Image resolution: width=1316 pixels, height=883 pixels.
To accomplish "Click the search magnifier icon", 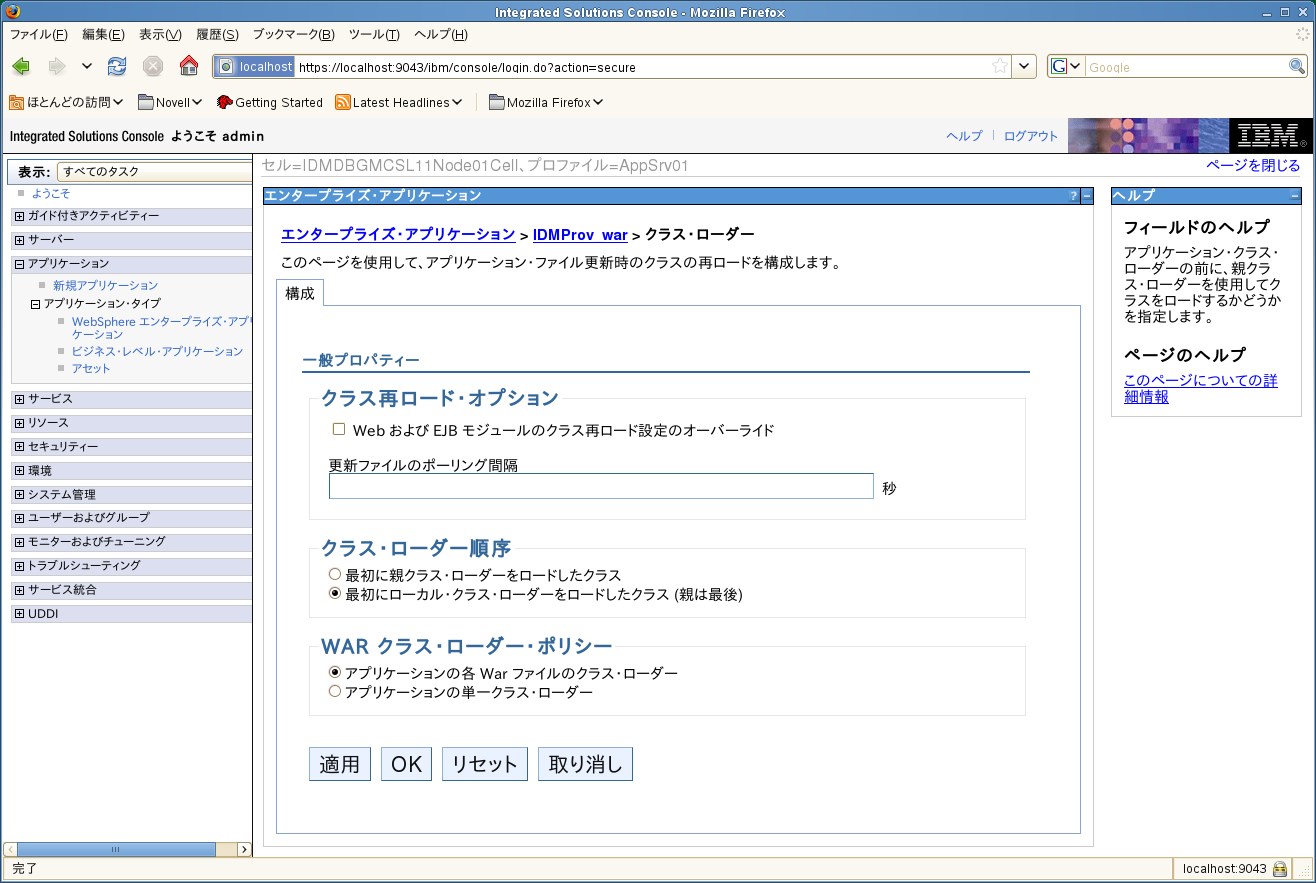I will coord(1297,67).
